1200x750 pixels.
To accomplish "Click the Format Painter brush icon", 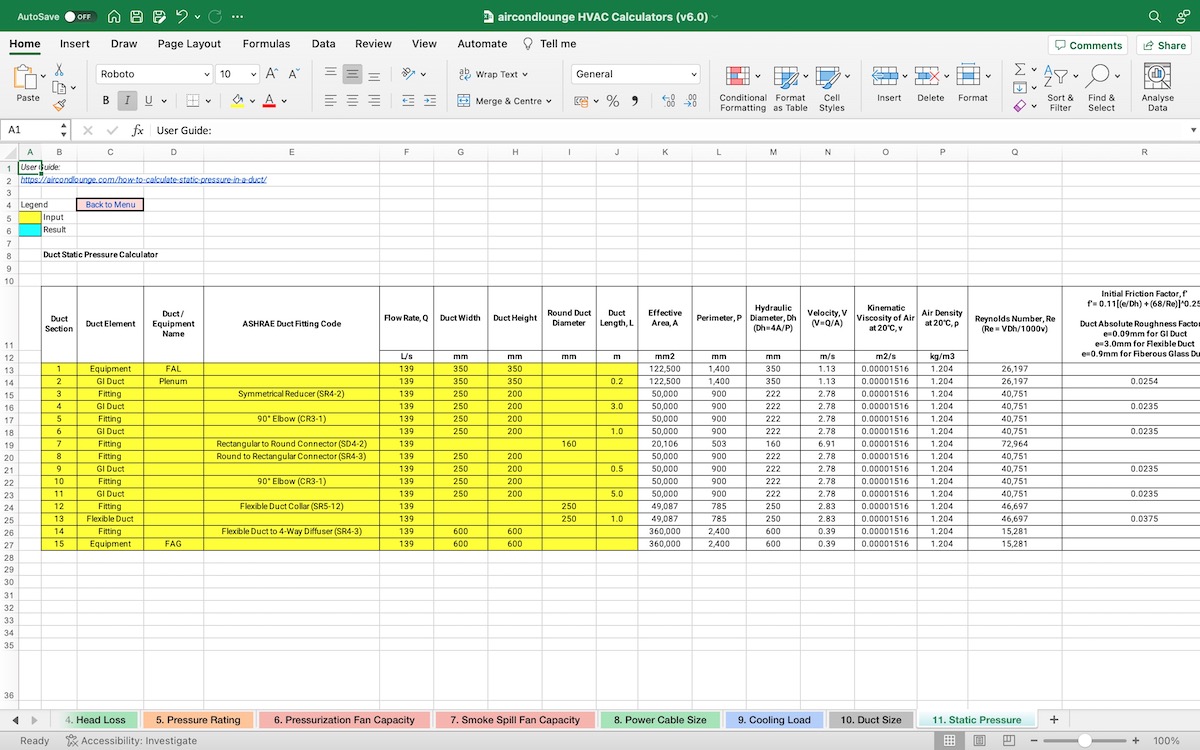I will (60, 104).
